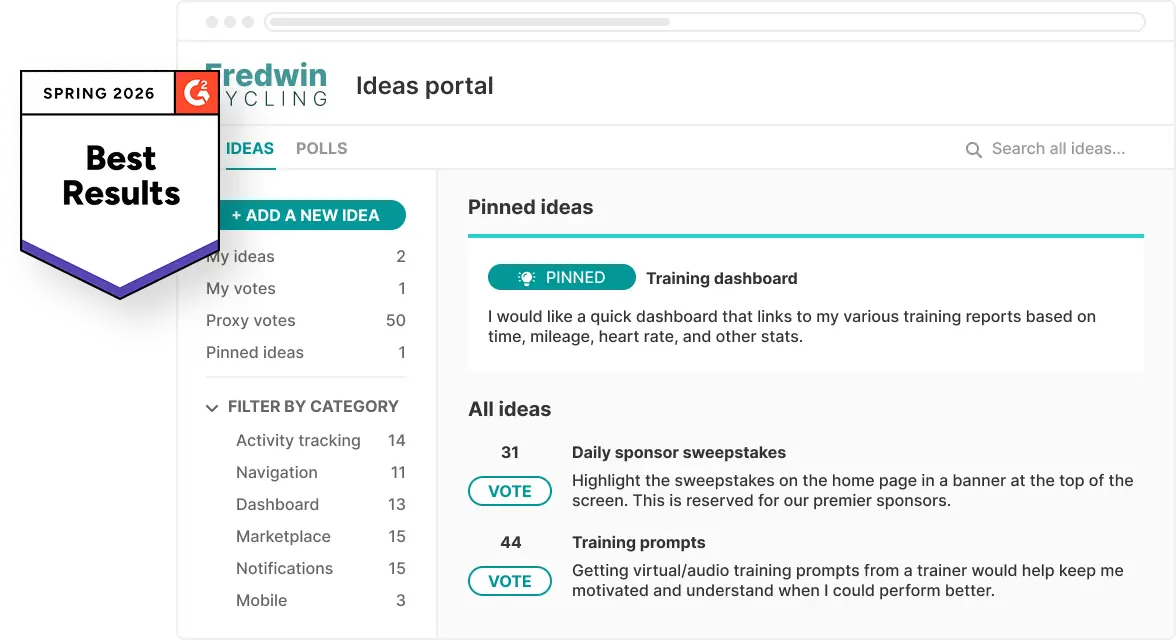The width and height of the screenshot is (1176, 640).
Task: Collapse the Filter by Category section
Action: pyautogui.click(x=212, y=408)
